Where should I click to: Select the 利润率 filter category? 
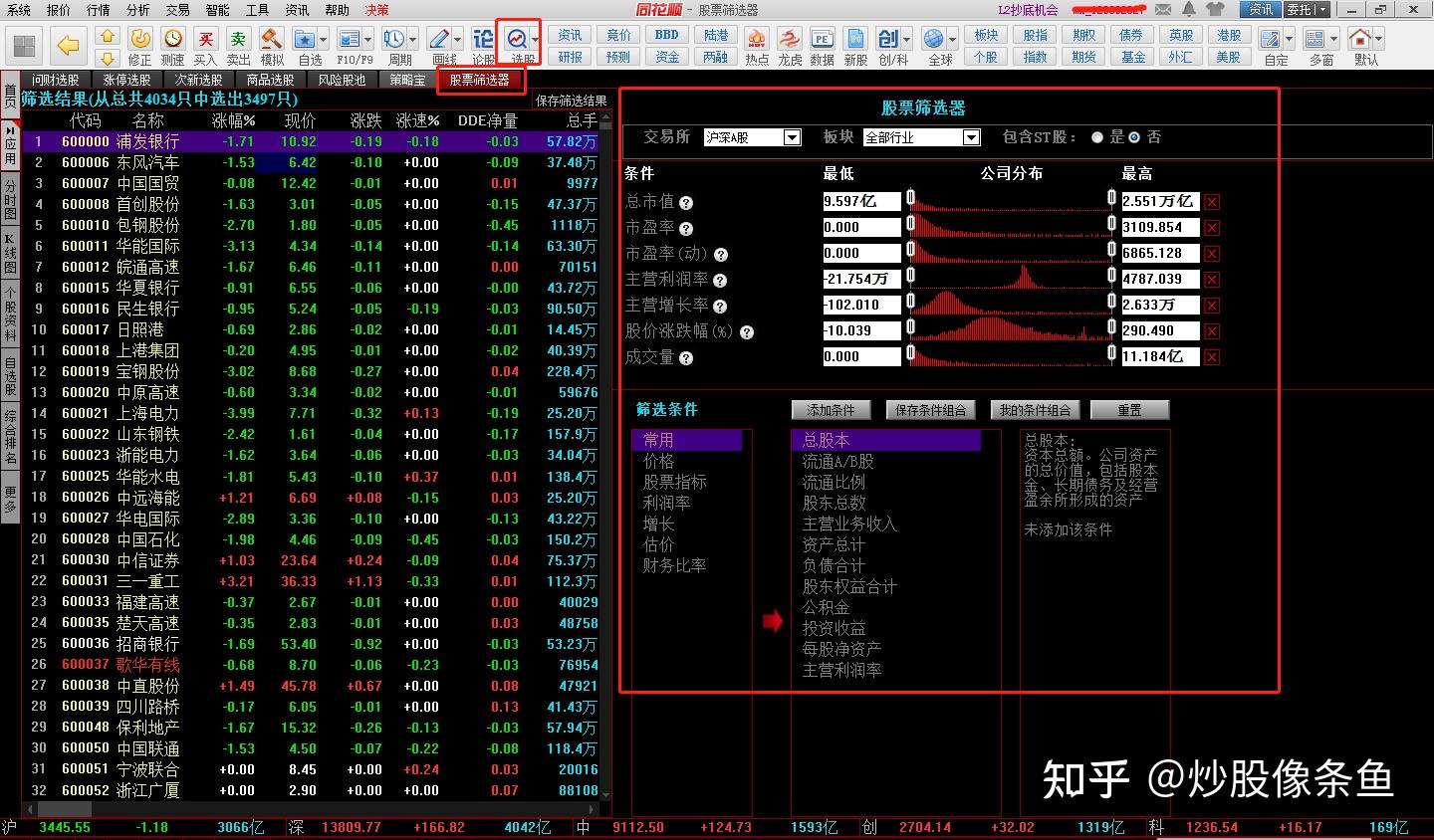pyautogui.click(x=666, y=503)
